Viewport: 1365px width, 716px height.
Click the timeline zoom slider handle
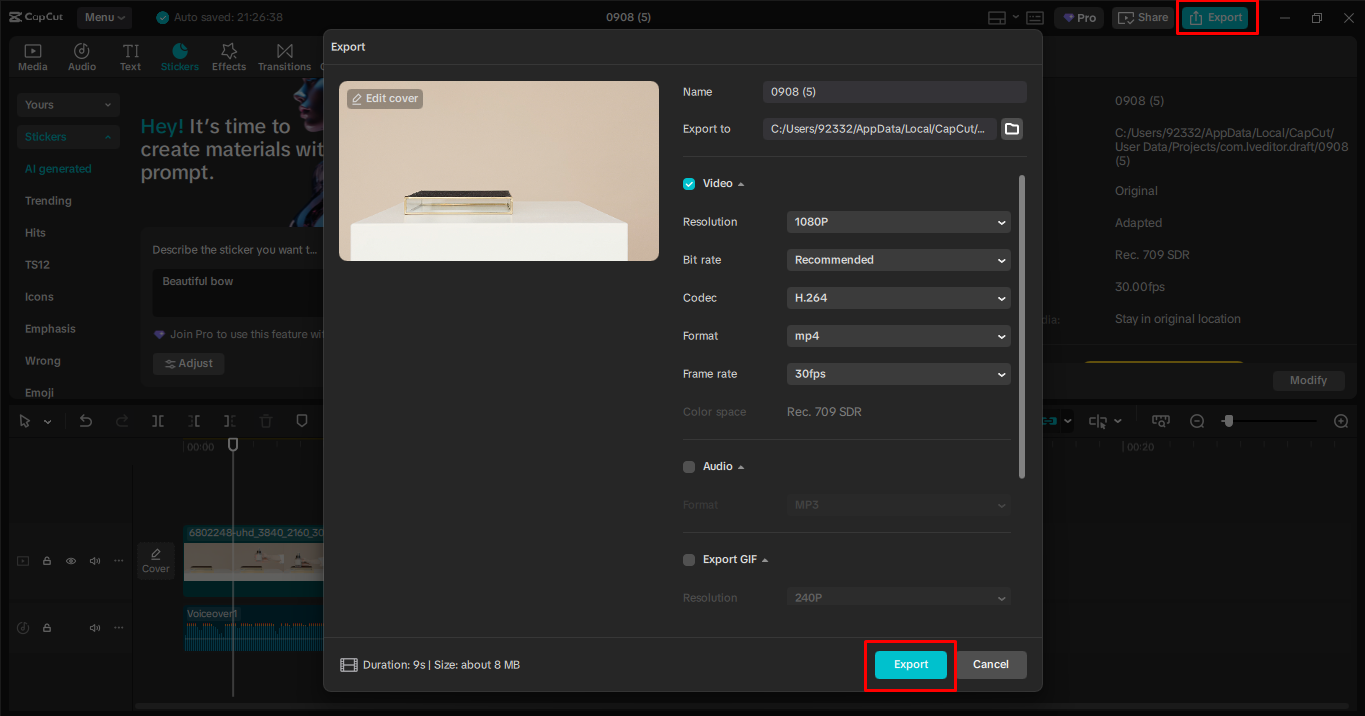(1228, 421)
